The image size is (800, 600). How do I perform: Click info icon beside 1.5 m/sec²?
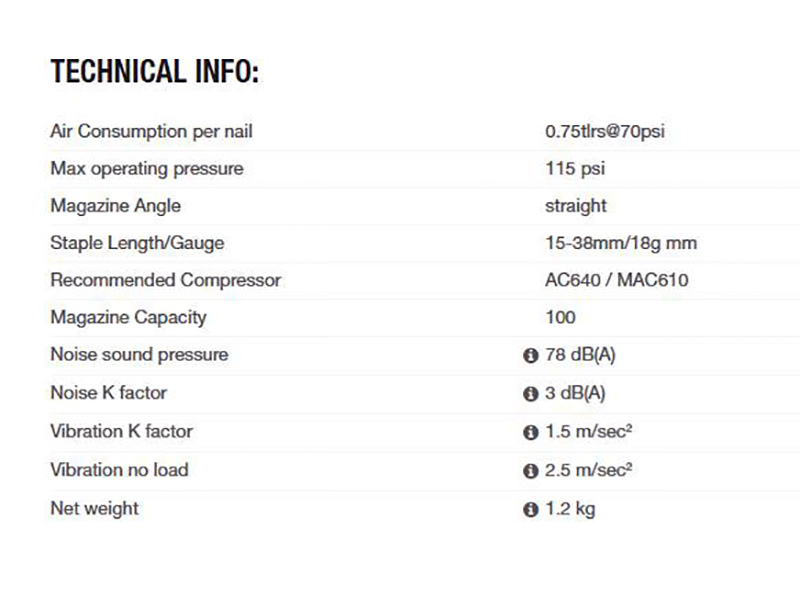[530, 433]
